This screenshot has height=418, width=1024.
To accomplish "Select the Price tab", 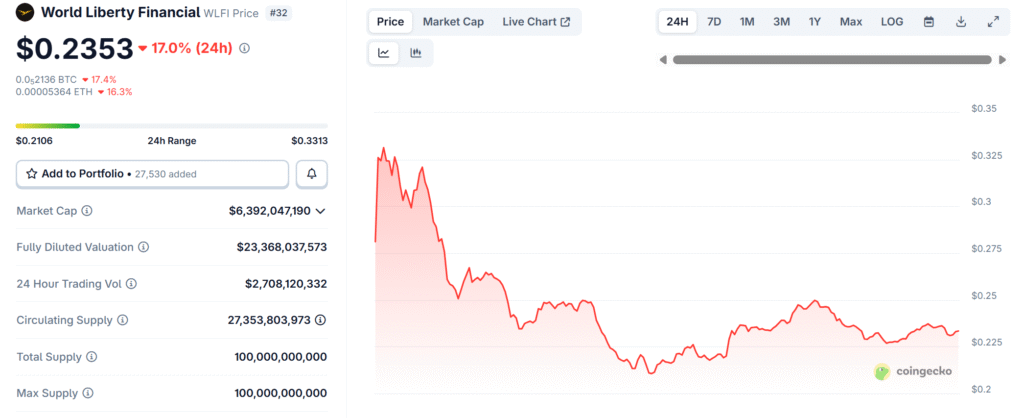I will tap(390, 22).
